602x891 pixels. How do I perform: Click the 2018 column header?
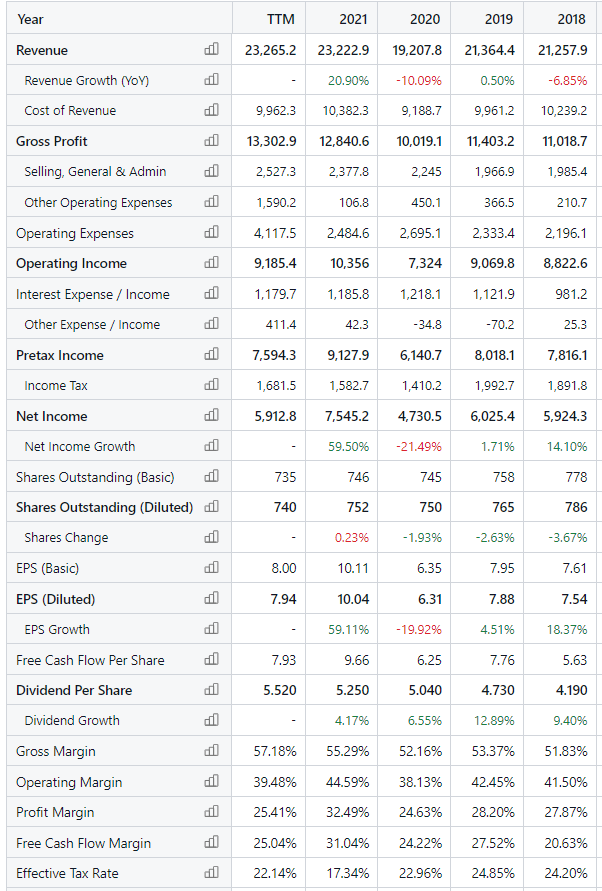click(571, 19)
